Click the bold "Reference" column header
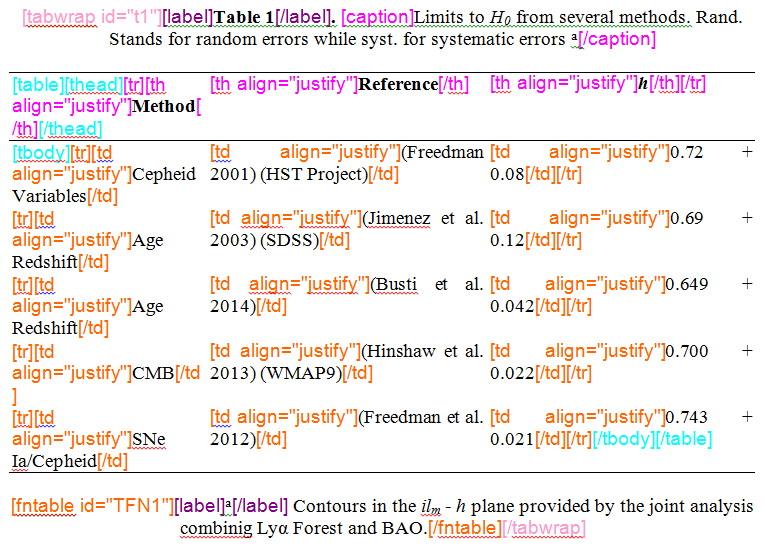 click(x=398, y=85)
